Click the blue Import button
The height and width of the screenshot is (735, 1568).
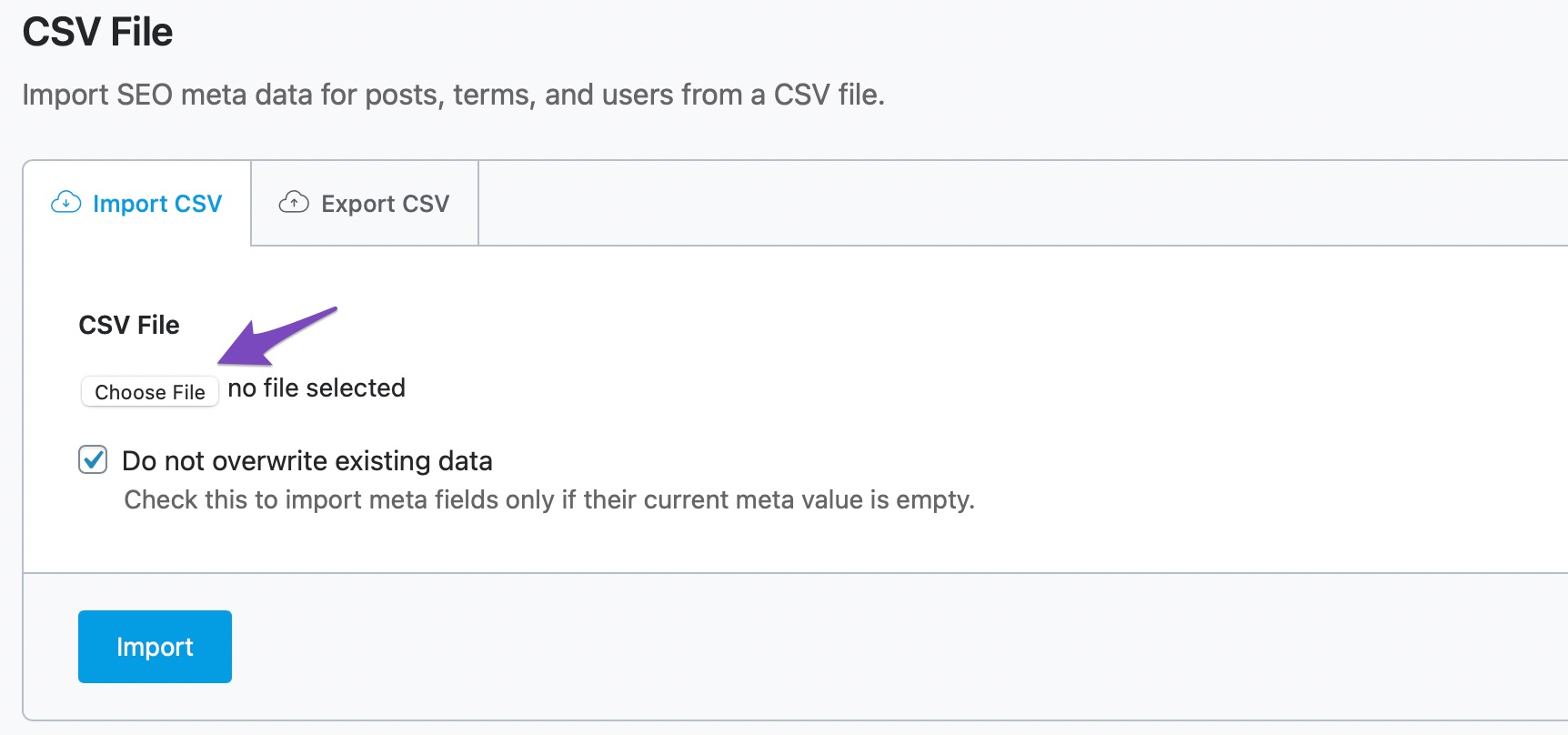pyautogui.click(x=155, y=647)
